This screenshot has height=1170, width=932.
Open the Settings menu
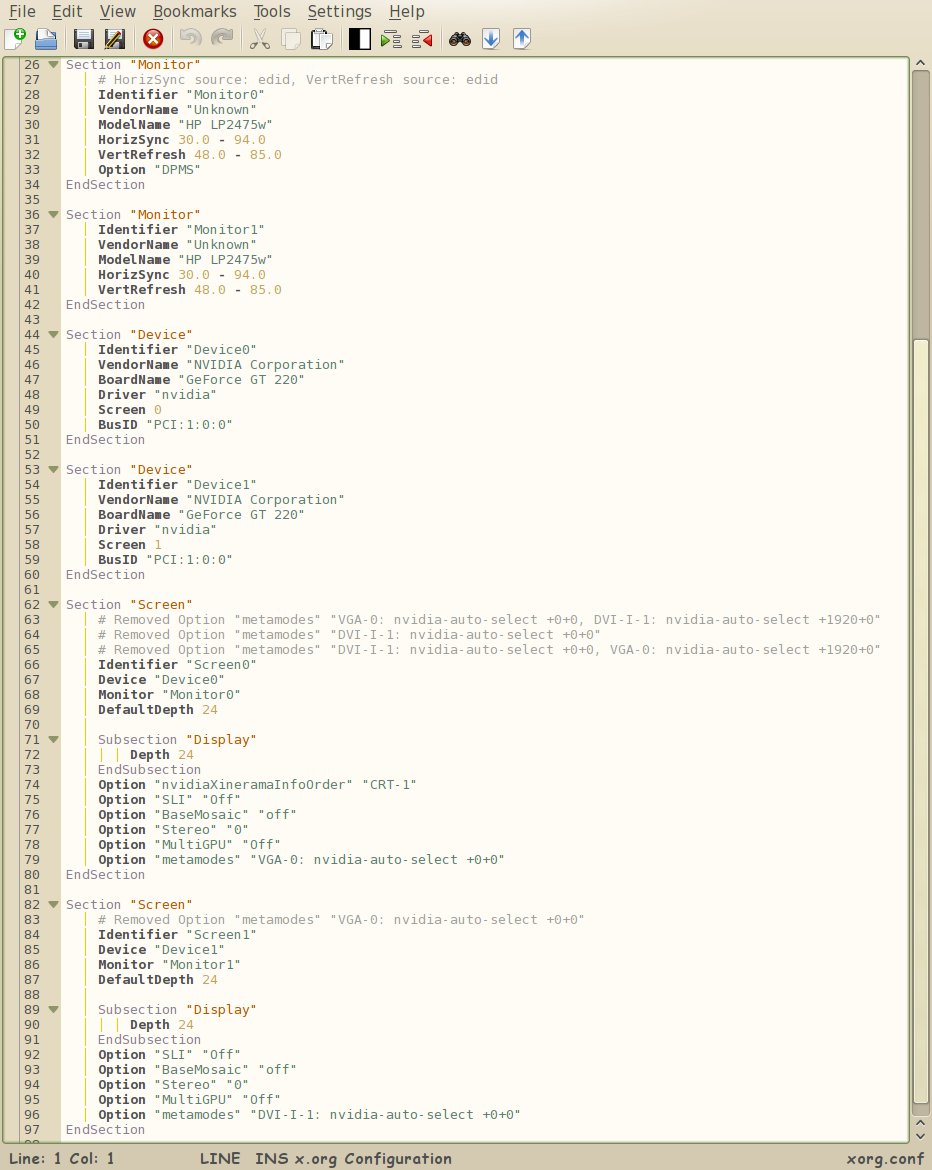340,11
